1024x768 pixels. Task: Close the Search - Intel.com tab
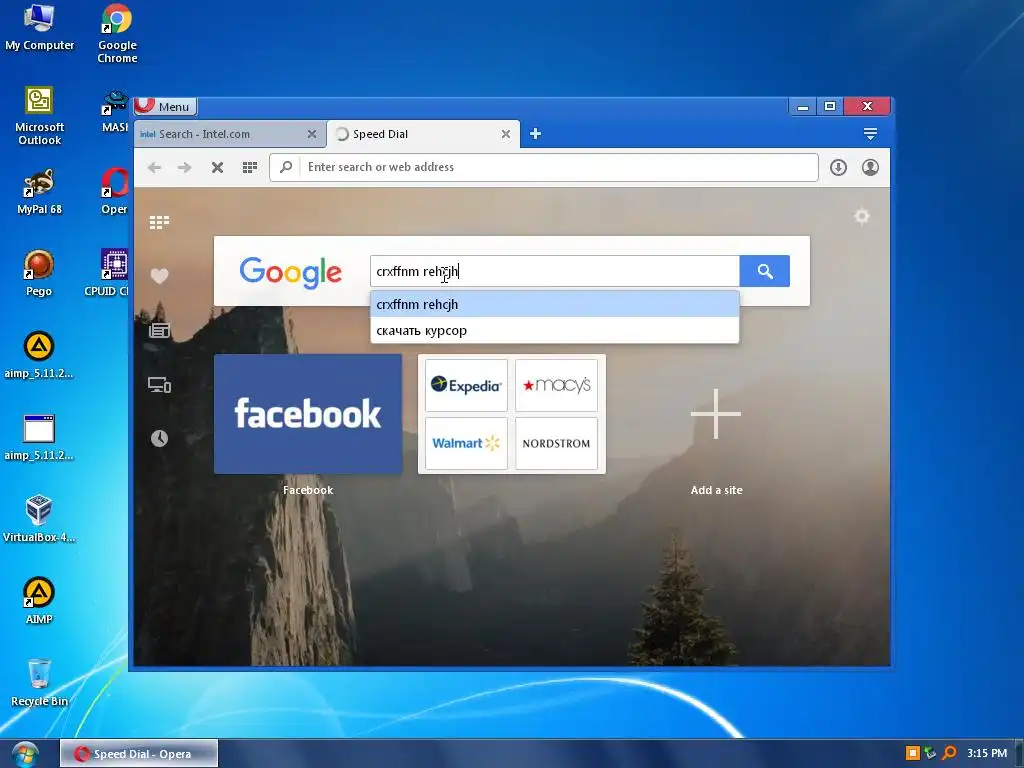pyautogui.click(x=312, y=134)
